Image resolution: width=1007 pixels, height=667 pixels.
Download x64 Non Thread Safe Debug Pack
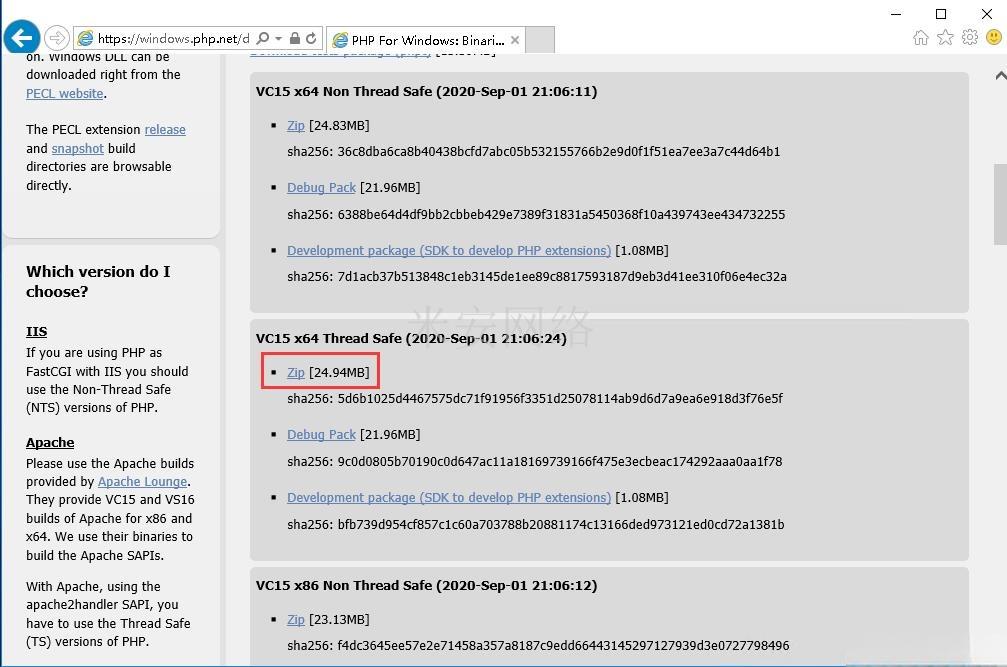tap(321, 187)
